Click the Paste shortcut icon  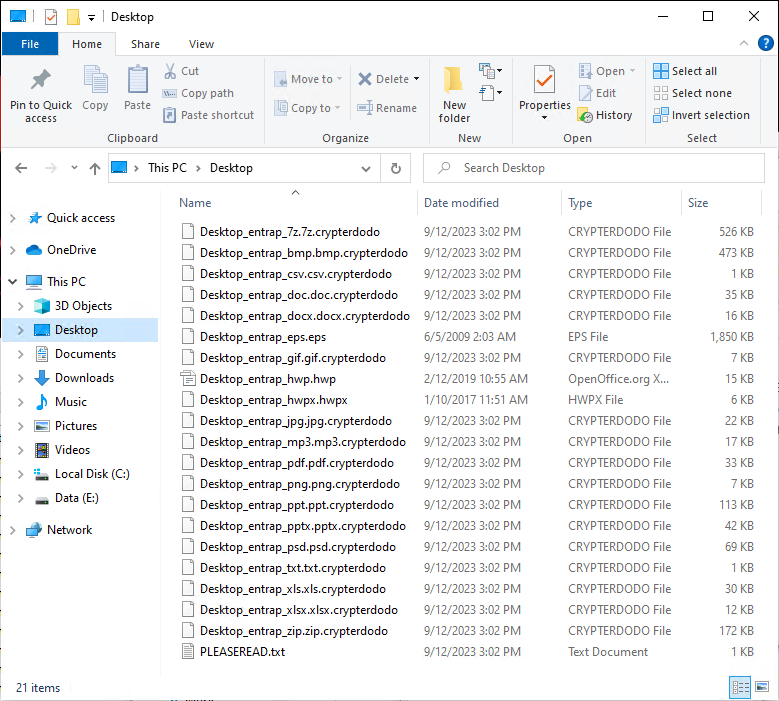pyautogui.click(x=169, y=115)
